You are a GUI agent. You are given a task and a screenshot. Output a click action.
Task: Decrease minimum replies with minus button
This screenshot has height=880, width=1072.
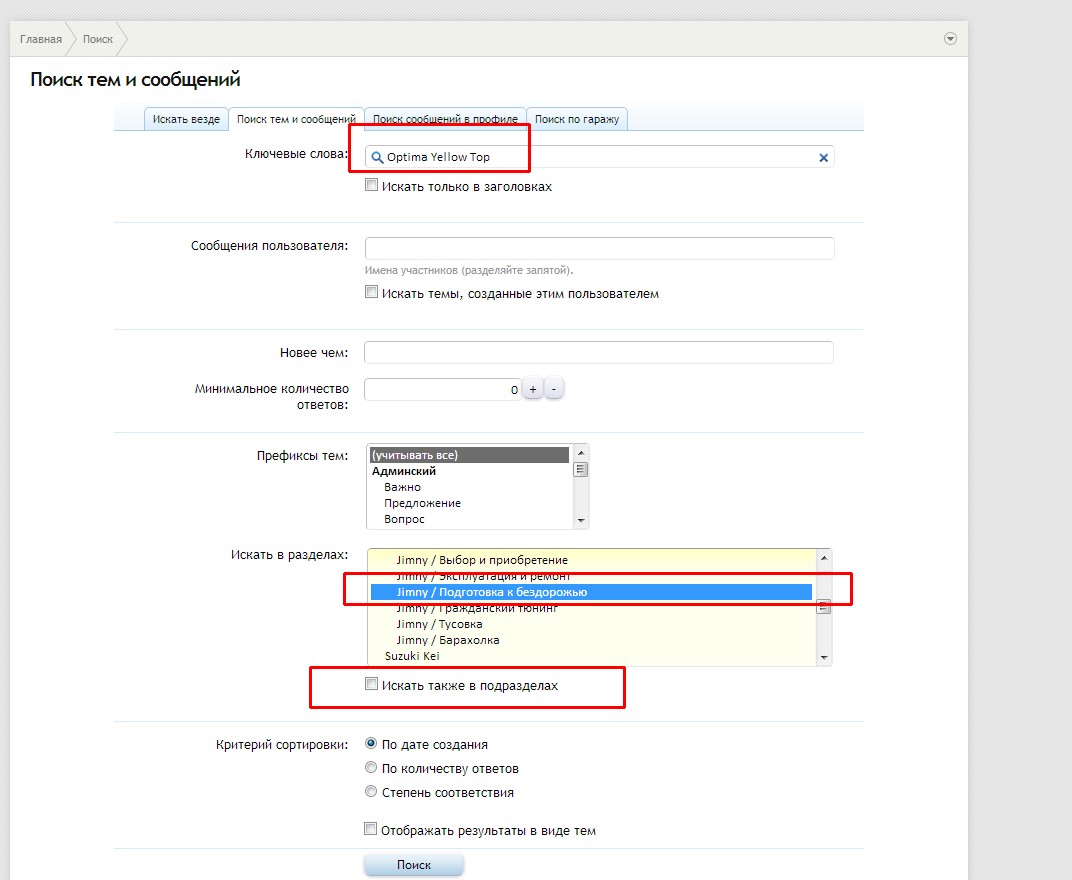554,389
